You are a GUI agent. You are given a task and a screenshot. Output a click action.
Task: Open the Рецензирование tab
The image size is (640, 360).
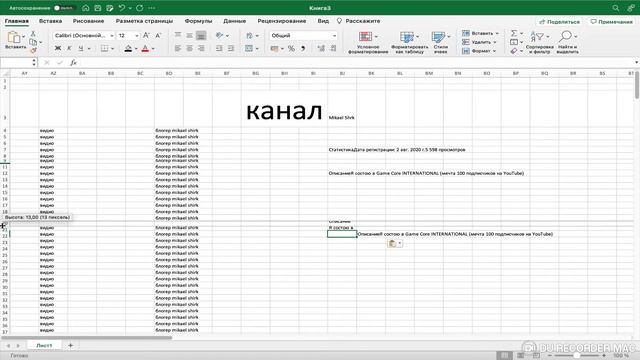pos(282,21)
